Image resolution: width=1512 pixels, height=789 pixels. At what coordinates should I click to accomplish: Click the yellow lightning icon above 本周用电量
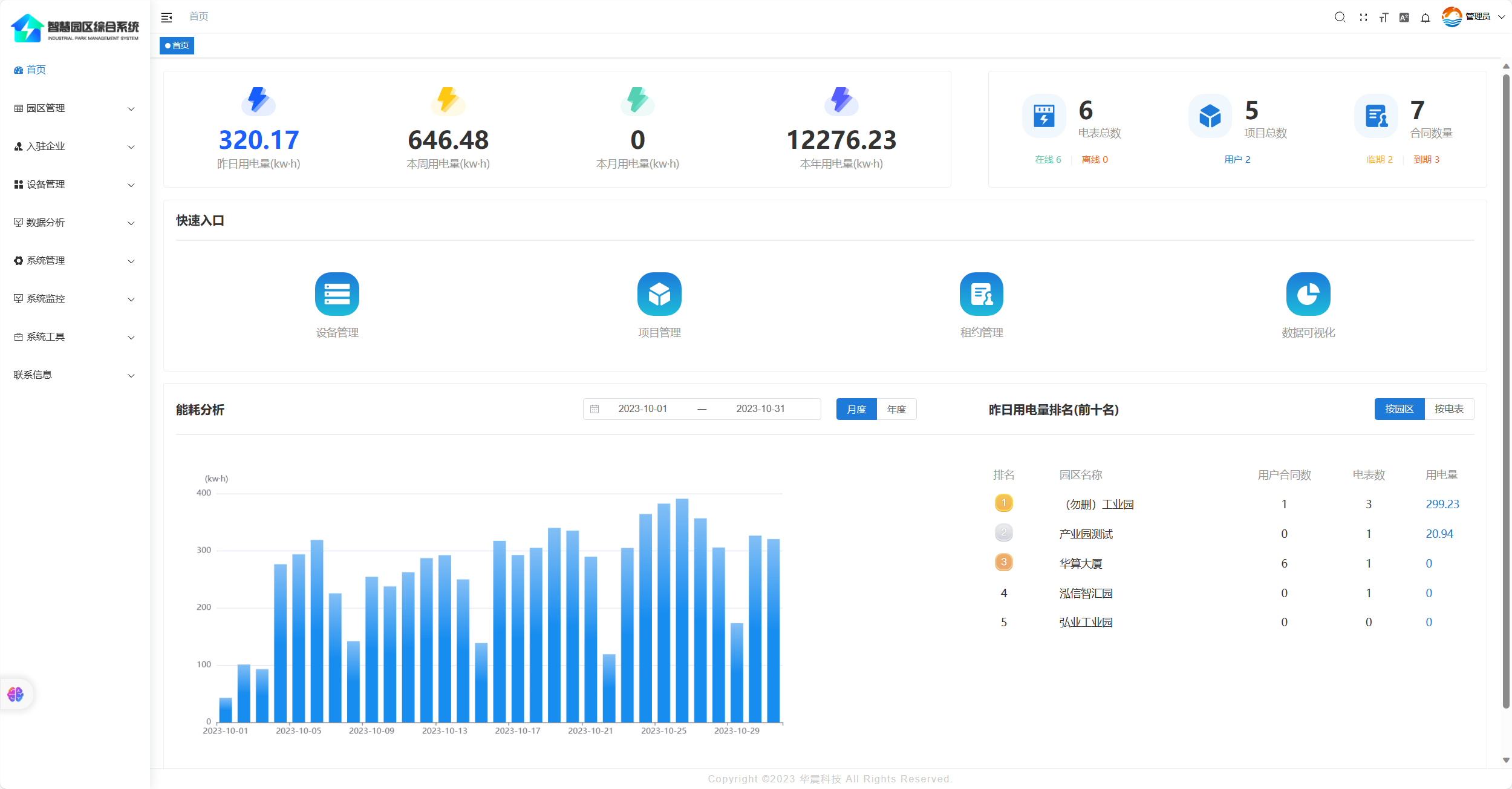click(448, 100)
